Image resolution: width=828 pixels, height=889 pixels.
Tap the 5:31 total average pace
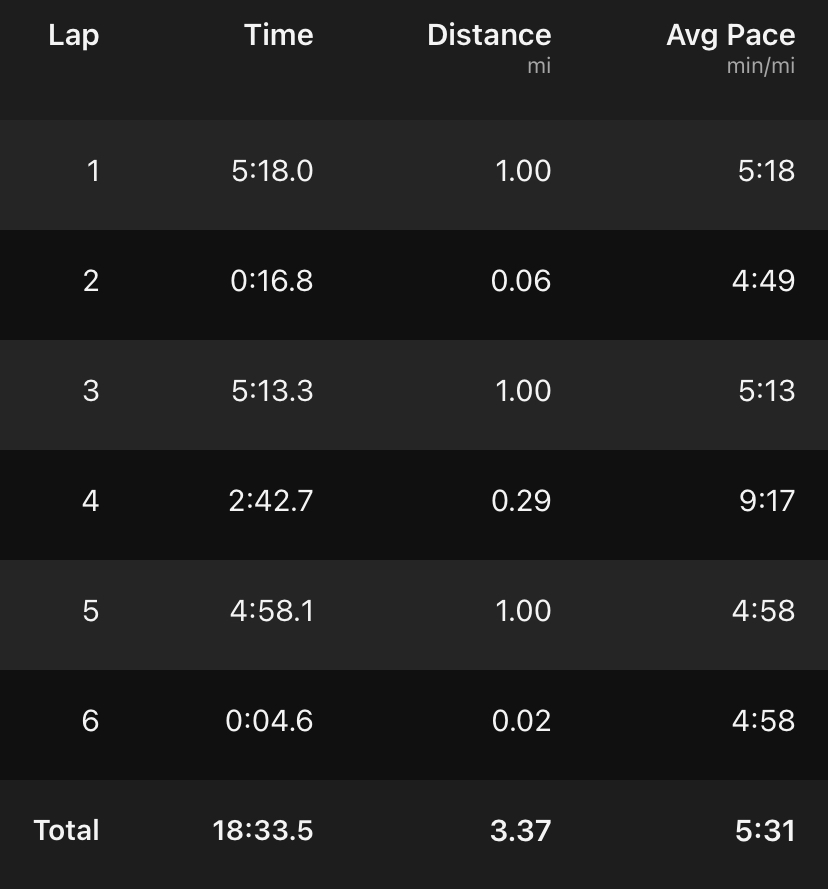pyautogui.click(x=765, y=831)
